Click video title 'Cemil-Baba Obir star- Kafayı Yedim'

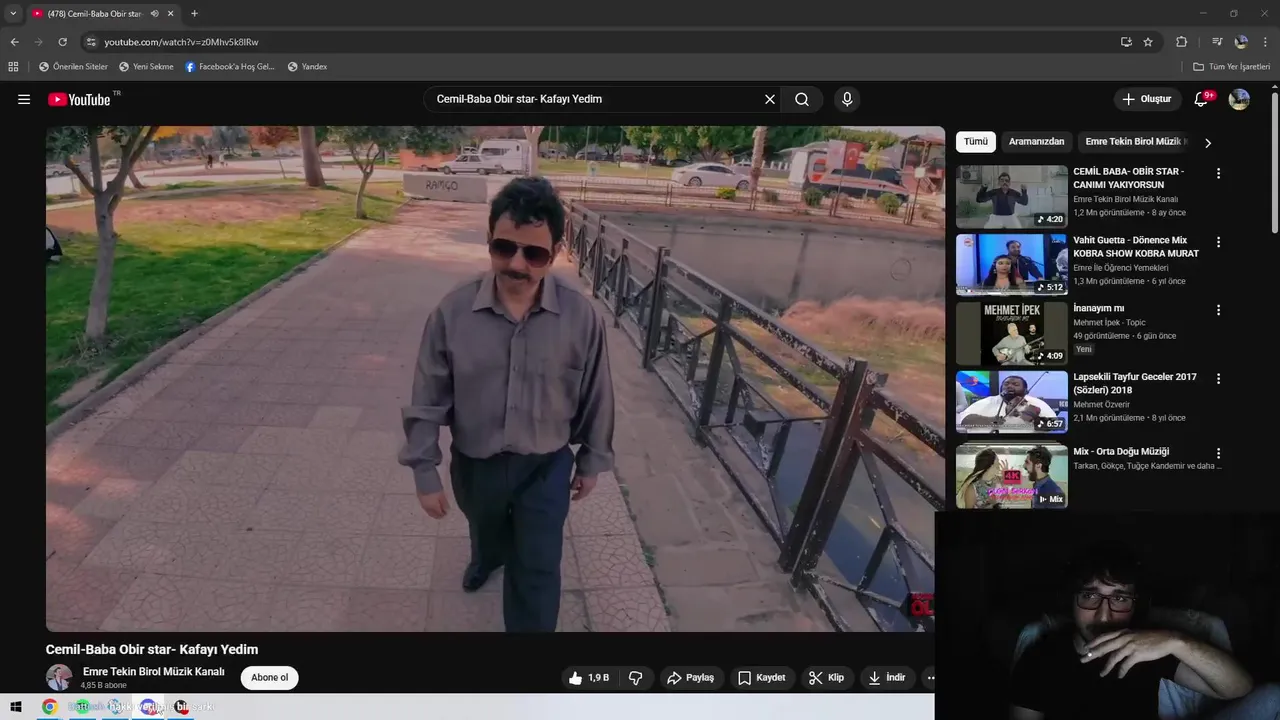[x=152, y=650]
